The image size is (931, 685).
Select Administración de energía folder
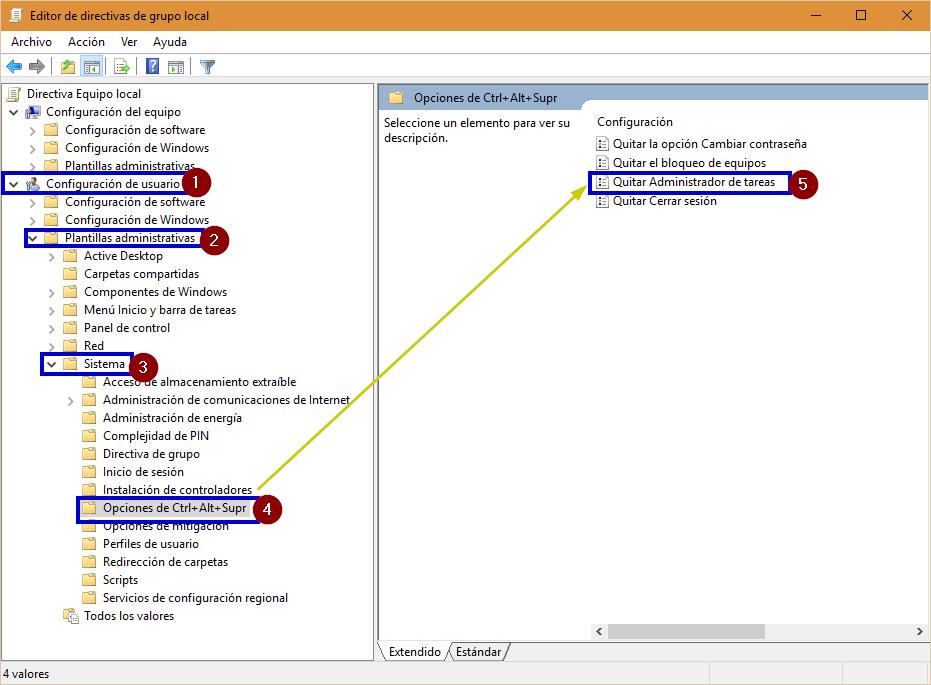[x=172, y=418]
